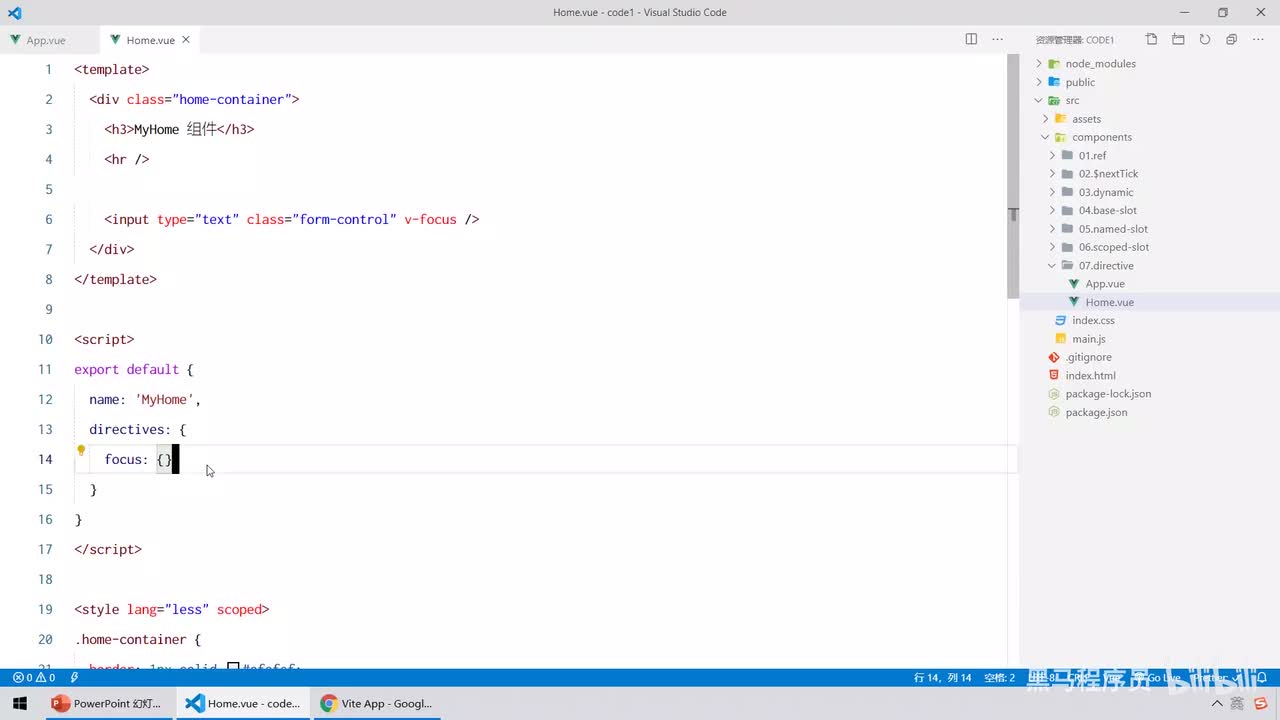Open the editor's more actions menu
This screenshot has width=1280, height=720.
click(997, 39)
